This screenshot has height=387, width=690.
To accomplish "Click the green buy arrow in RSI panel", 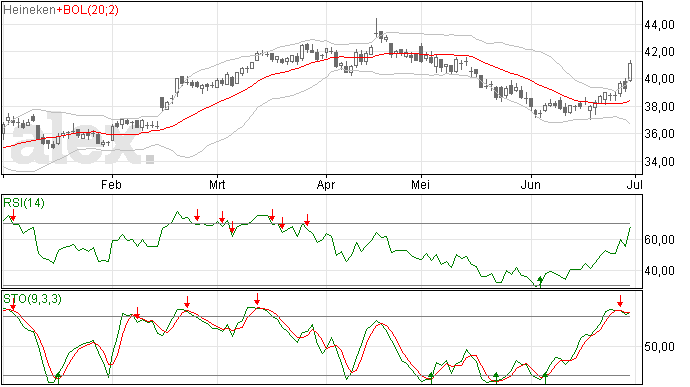I will click(x=540, y=282).
